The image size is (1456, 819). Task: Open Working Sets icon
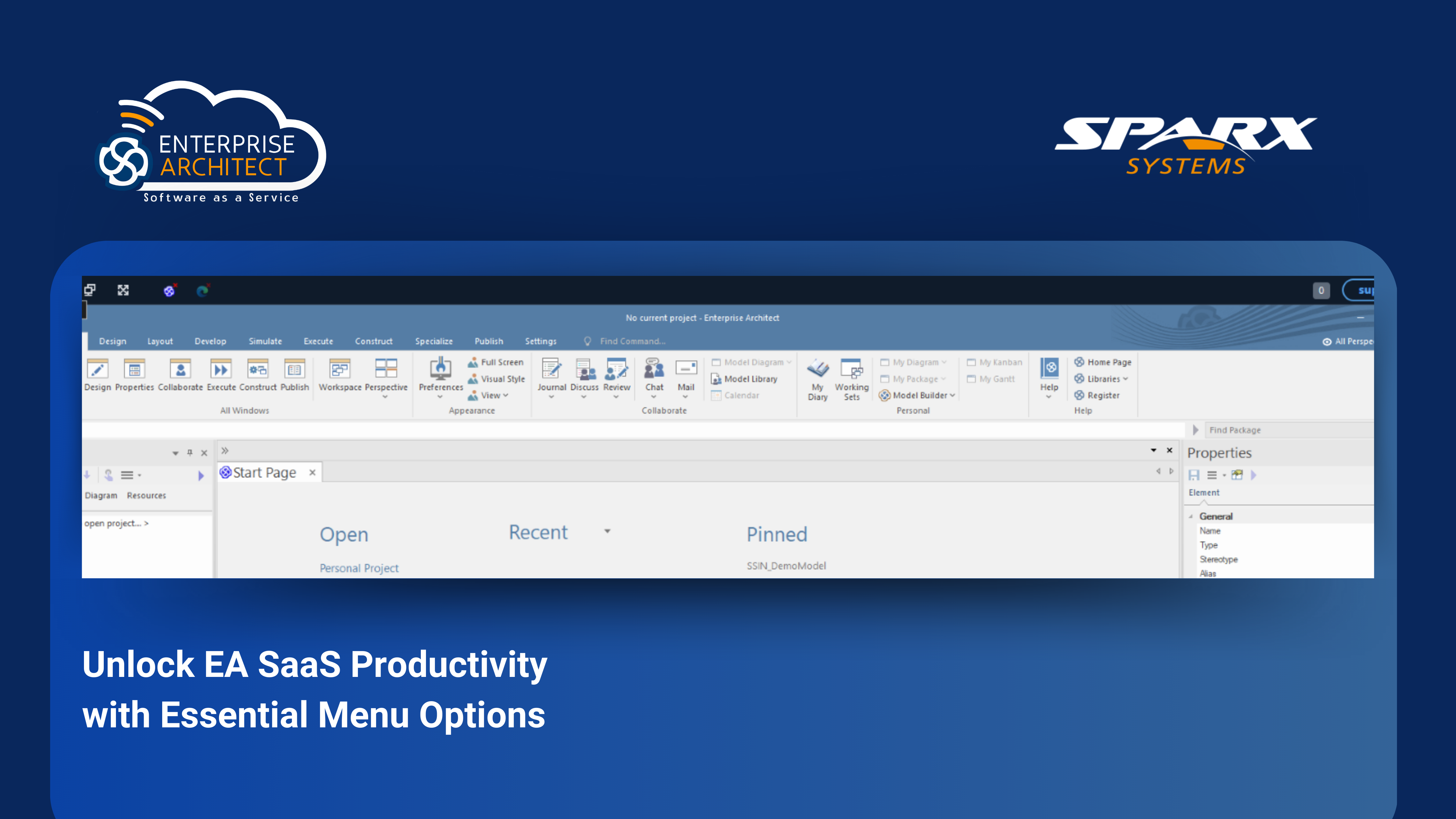tap(852, 369)
